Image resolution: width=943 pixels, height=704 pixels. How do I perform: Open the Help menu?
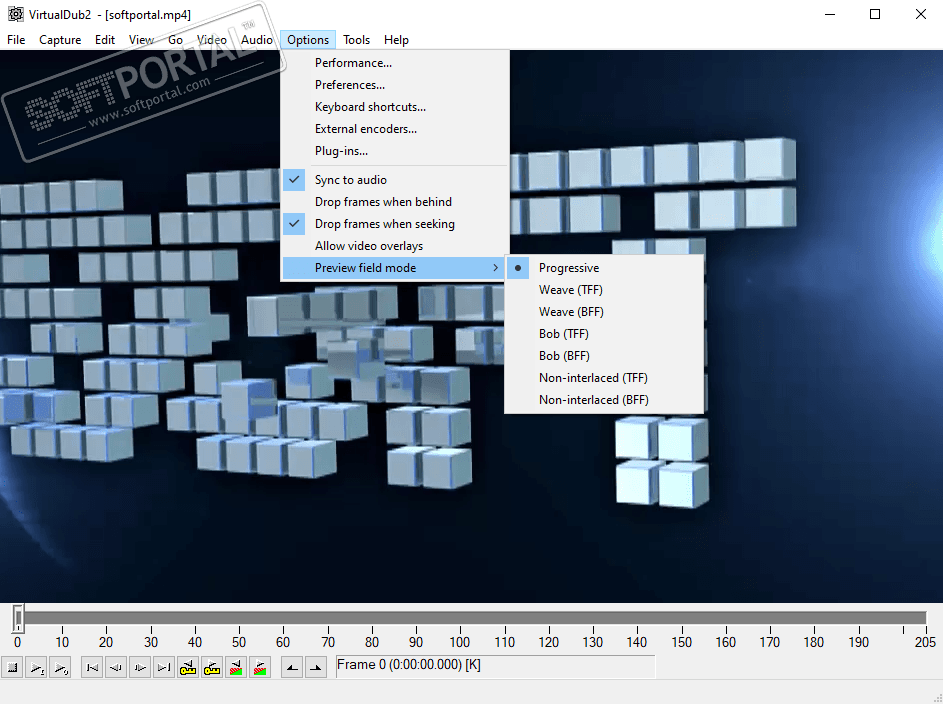pos(396,40)
